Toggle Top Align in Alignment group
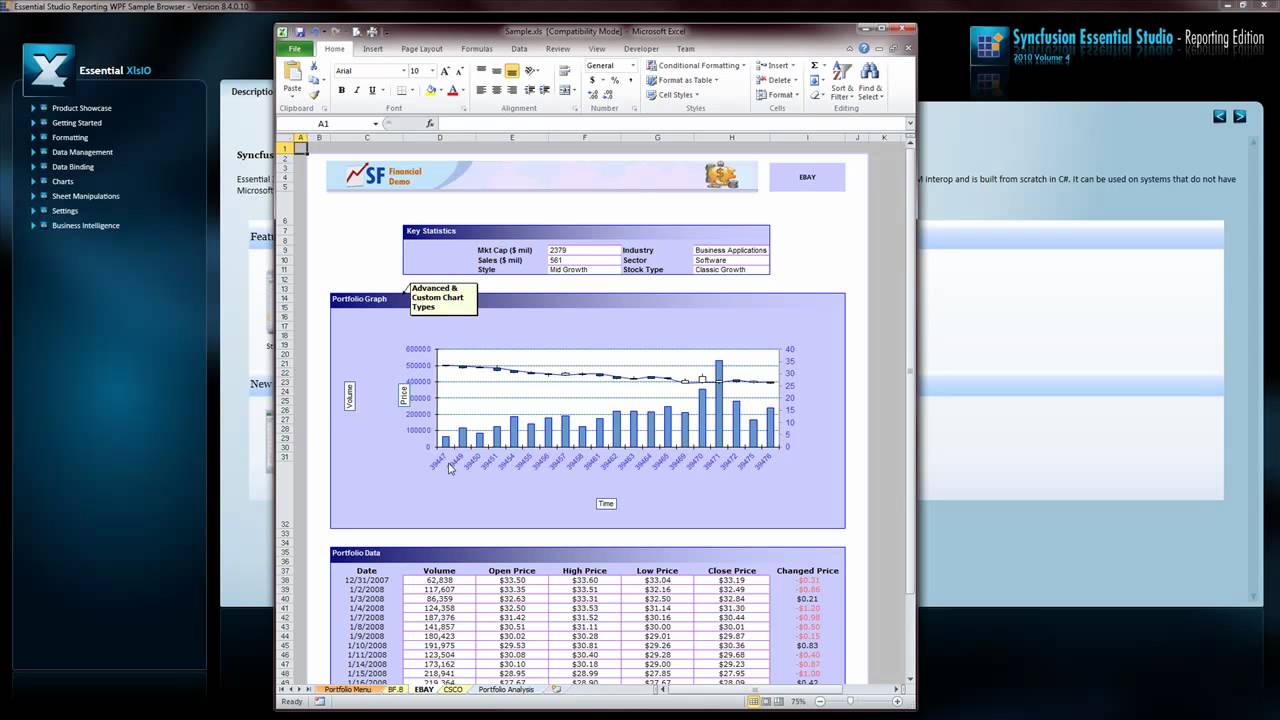1280x720 pixels. [481, 70]
